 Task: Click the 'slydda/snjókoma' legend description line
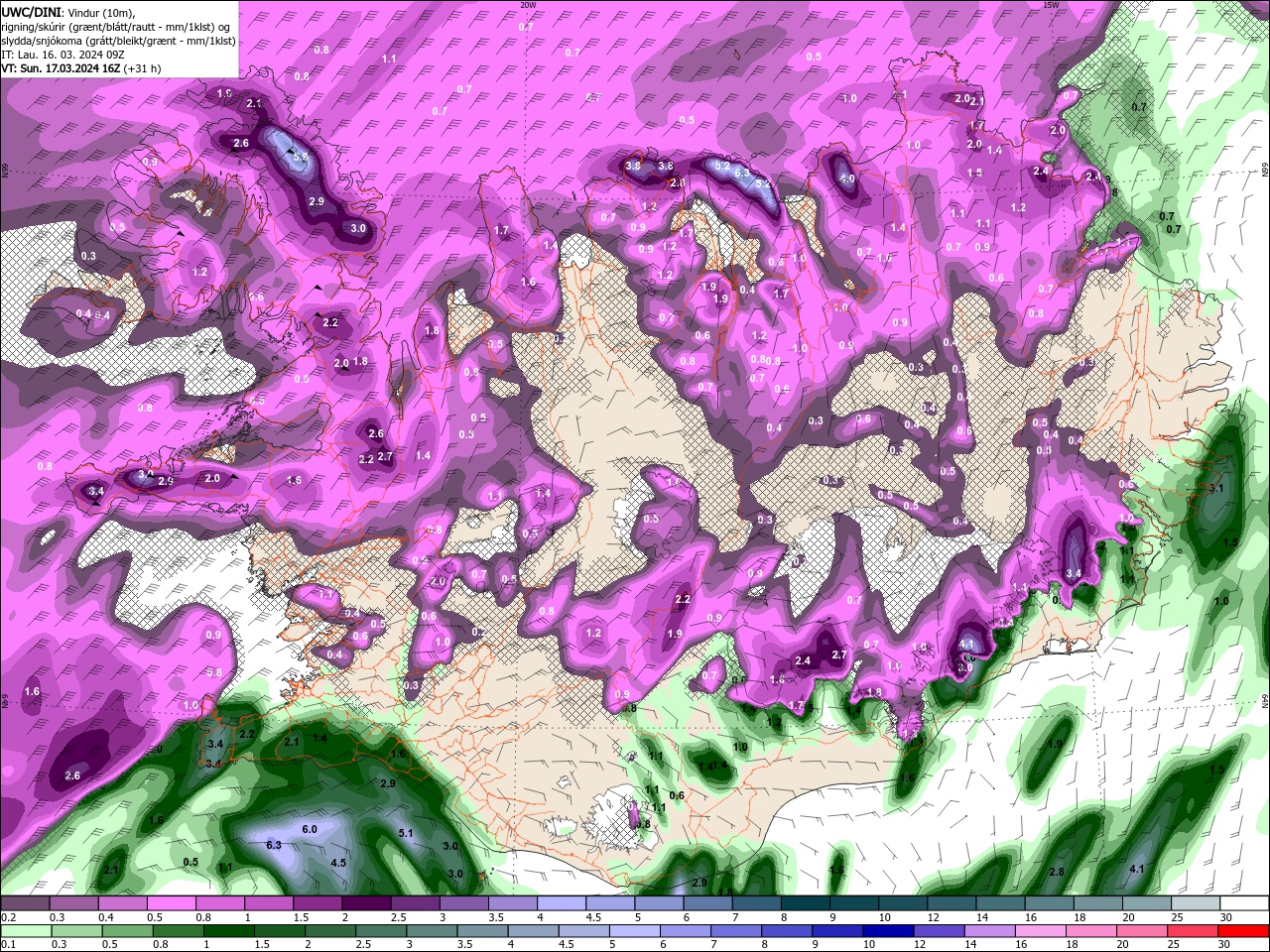point(119,41)
